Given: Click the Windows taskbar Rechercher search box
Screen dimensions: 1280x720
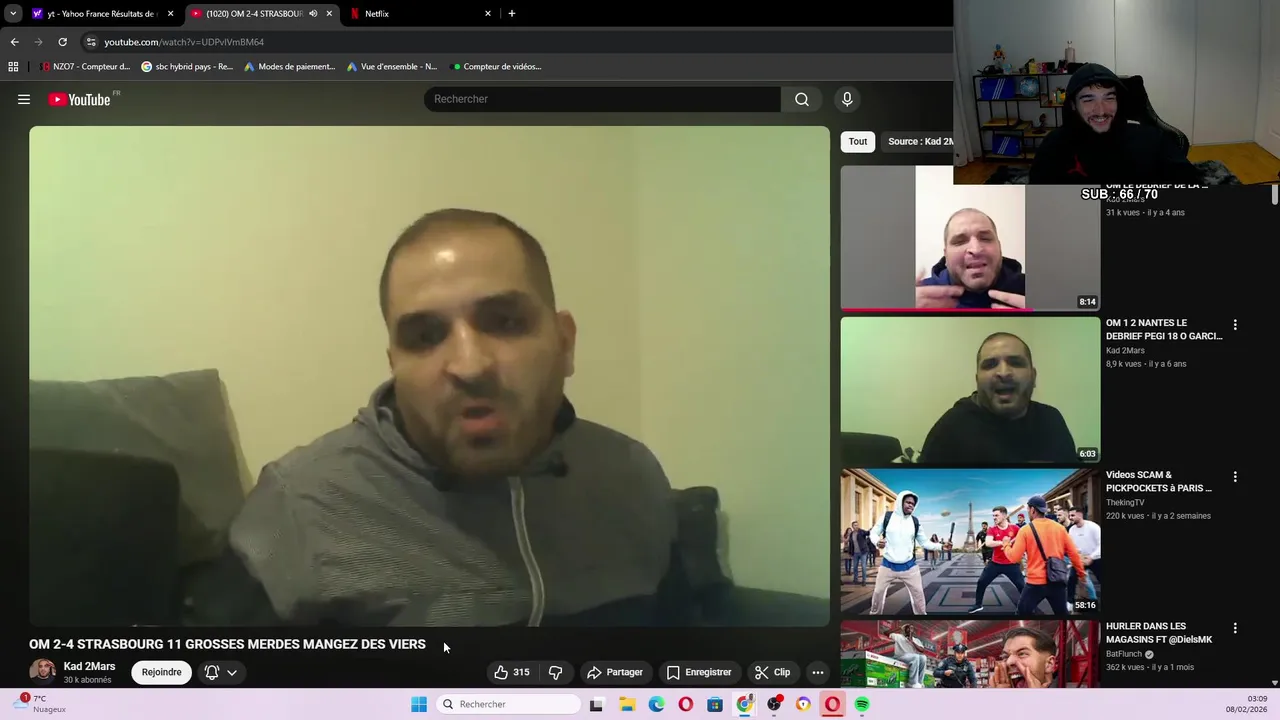Looking at the screenshot, I should pyautogui.click(x=510, y=704).
